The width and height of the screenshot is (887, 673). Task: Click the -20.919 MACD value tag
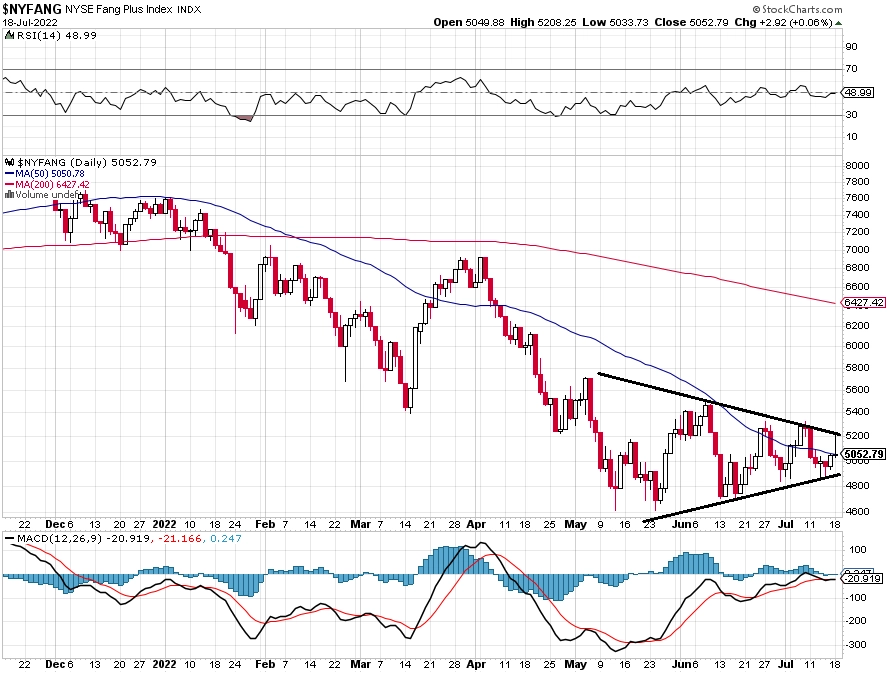tap(862, 579)
